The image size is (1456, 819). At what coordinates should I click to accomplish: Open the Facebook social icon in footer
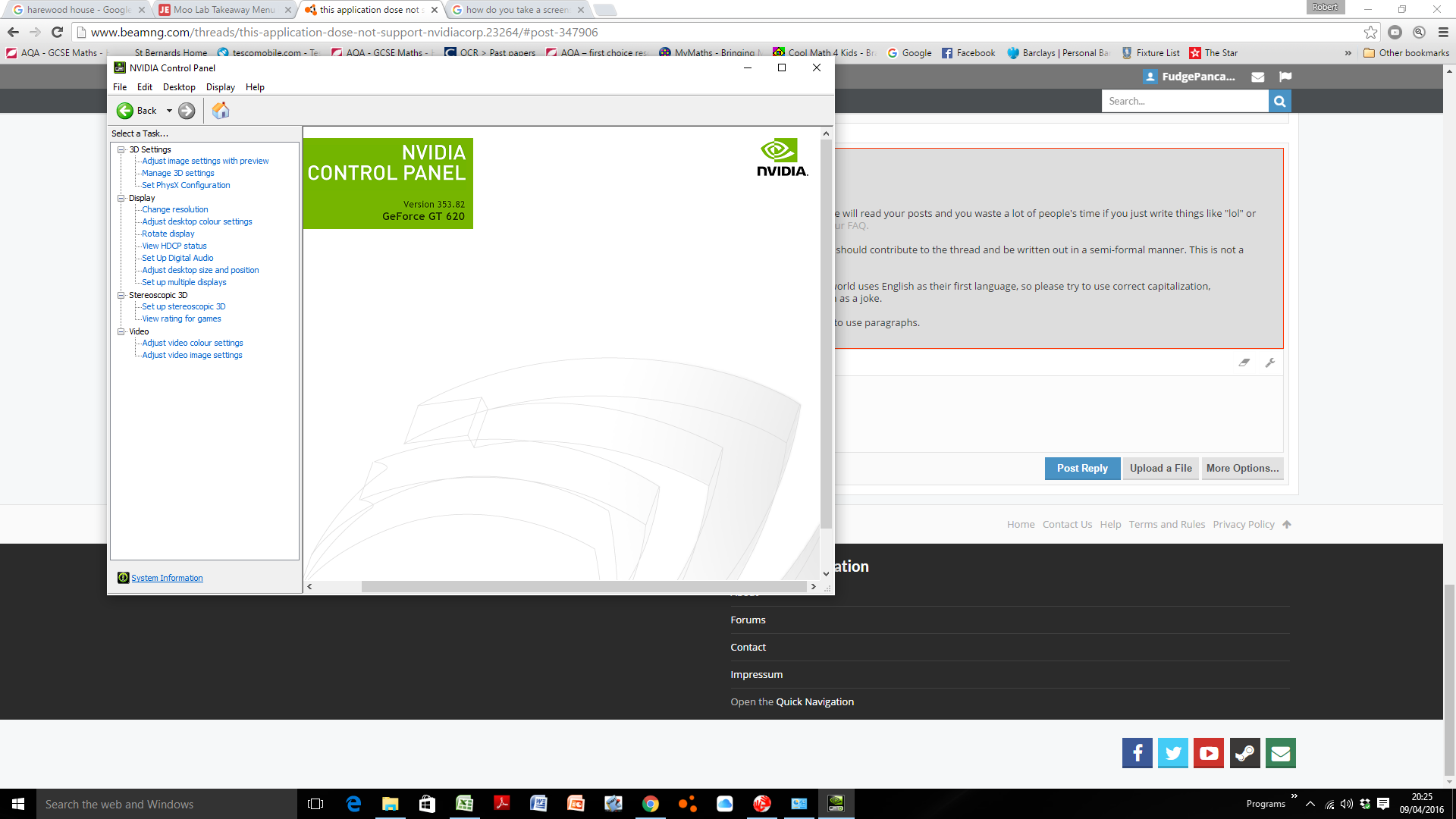pos(1137,753)
